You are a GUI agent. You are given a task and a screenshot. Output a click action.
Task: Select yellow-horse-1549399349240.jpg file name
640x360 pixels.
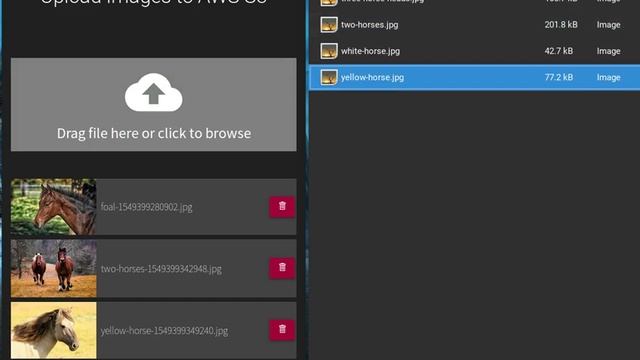[x=164, y=330]
